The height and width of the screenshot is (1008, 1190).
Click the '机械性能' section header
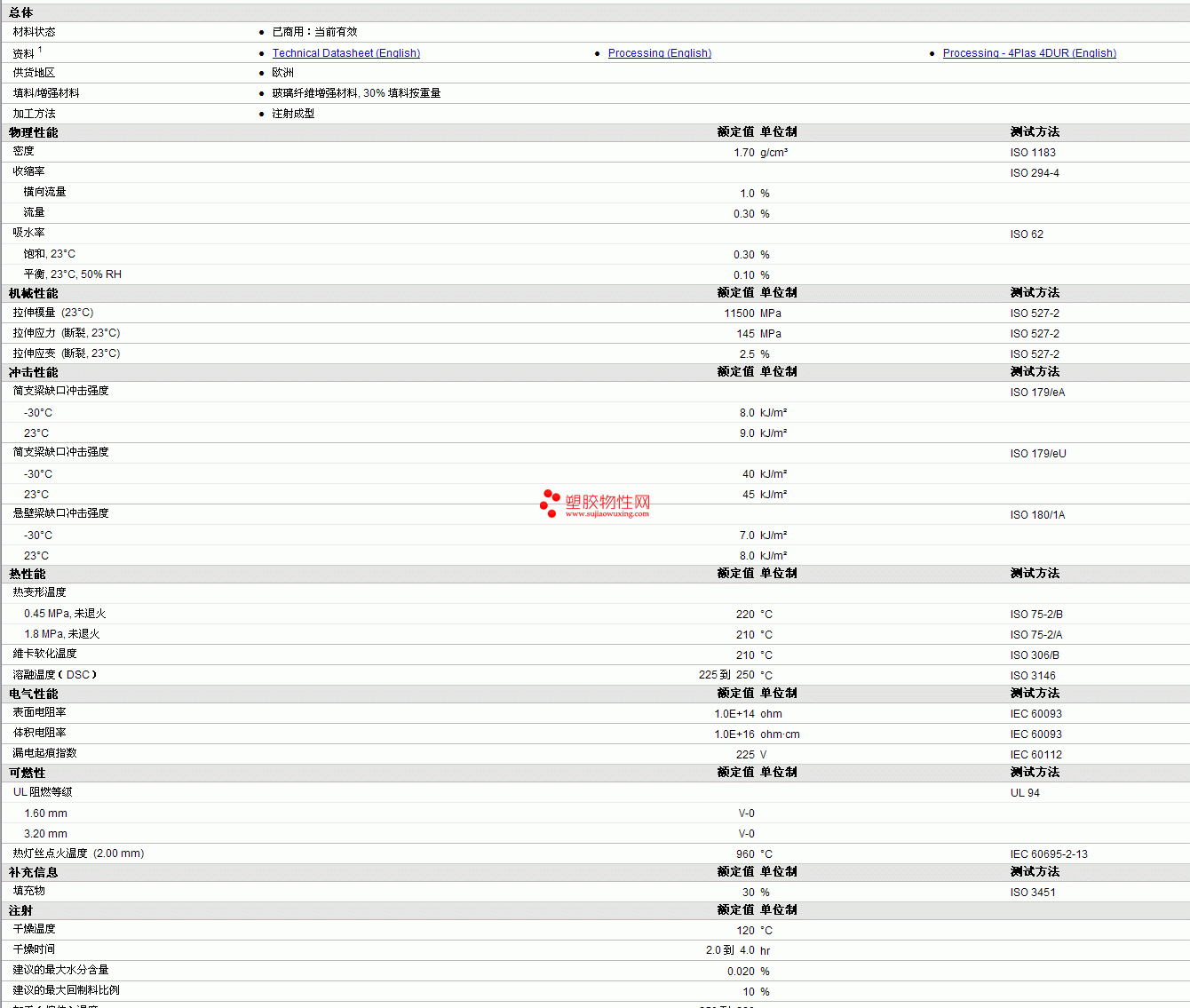(34, 293)
